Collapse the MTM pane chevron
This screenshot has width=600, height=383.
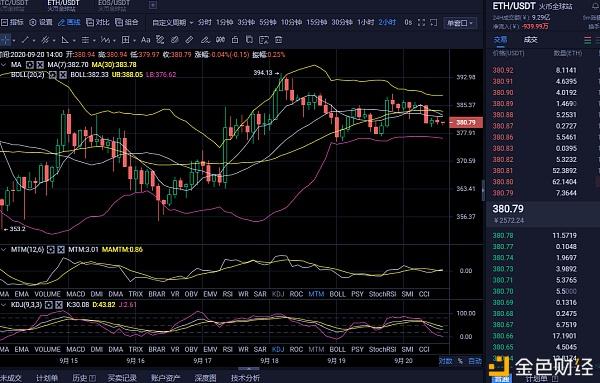click(4, 249)
